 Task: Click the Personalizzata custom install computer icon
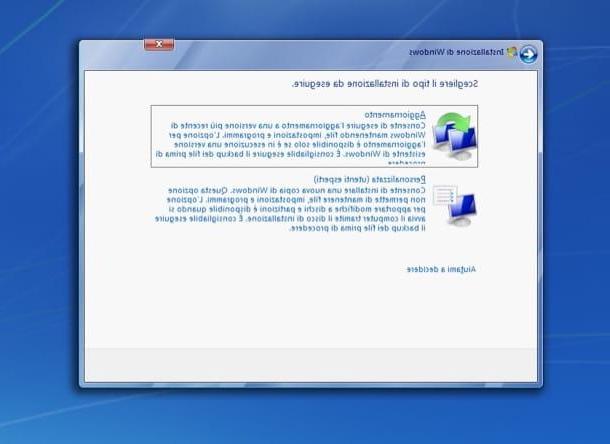pos(454,205)
